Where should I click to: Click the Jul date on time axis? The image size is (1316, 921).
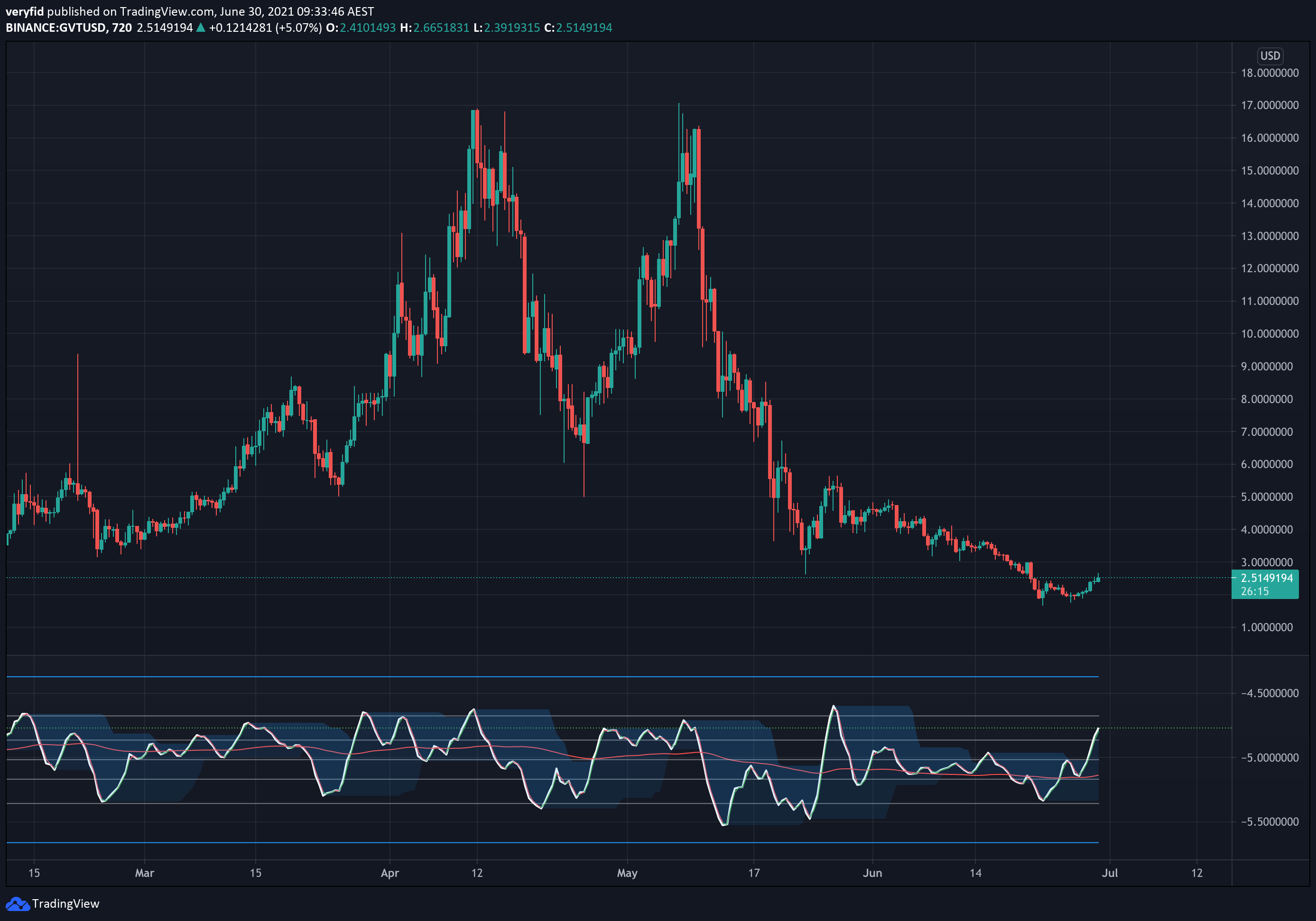1110,873
